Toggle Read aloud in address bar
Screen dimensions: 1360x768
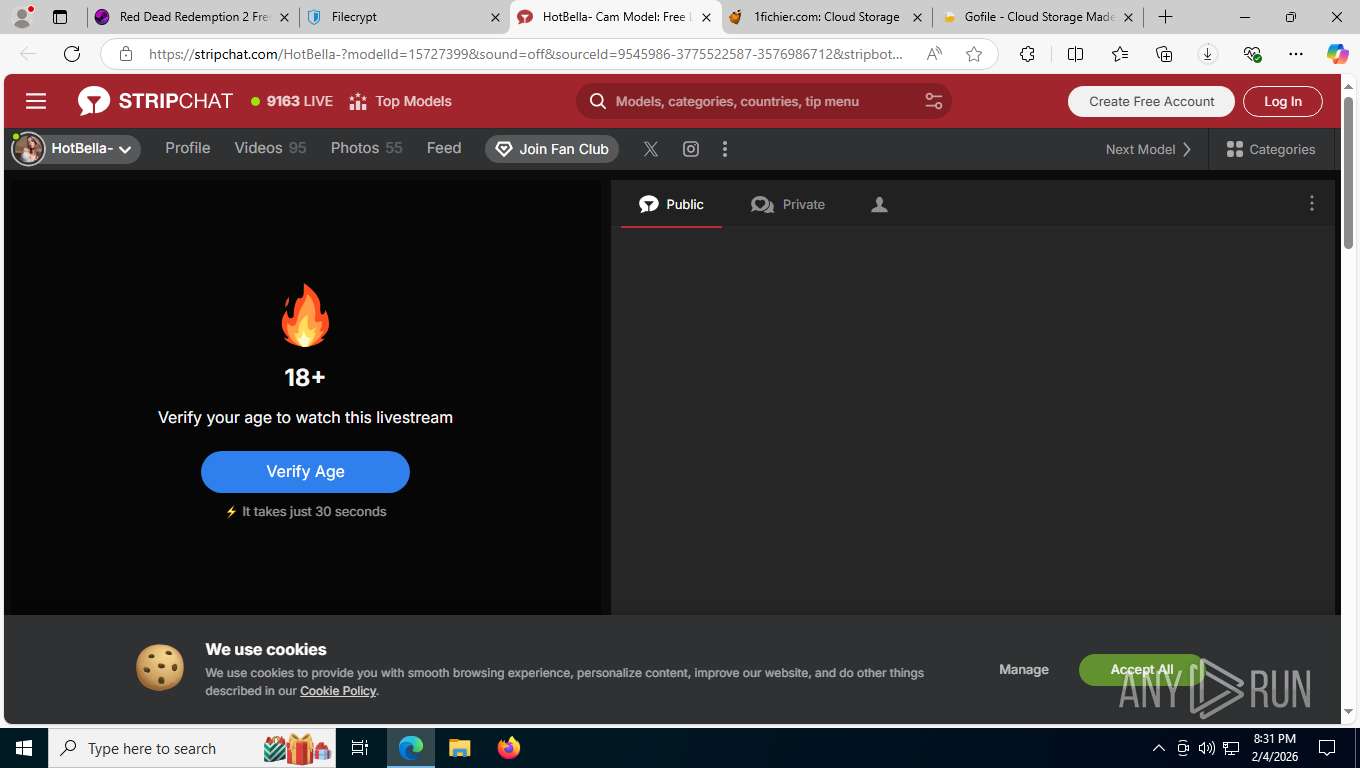[934, 54]
